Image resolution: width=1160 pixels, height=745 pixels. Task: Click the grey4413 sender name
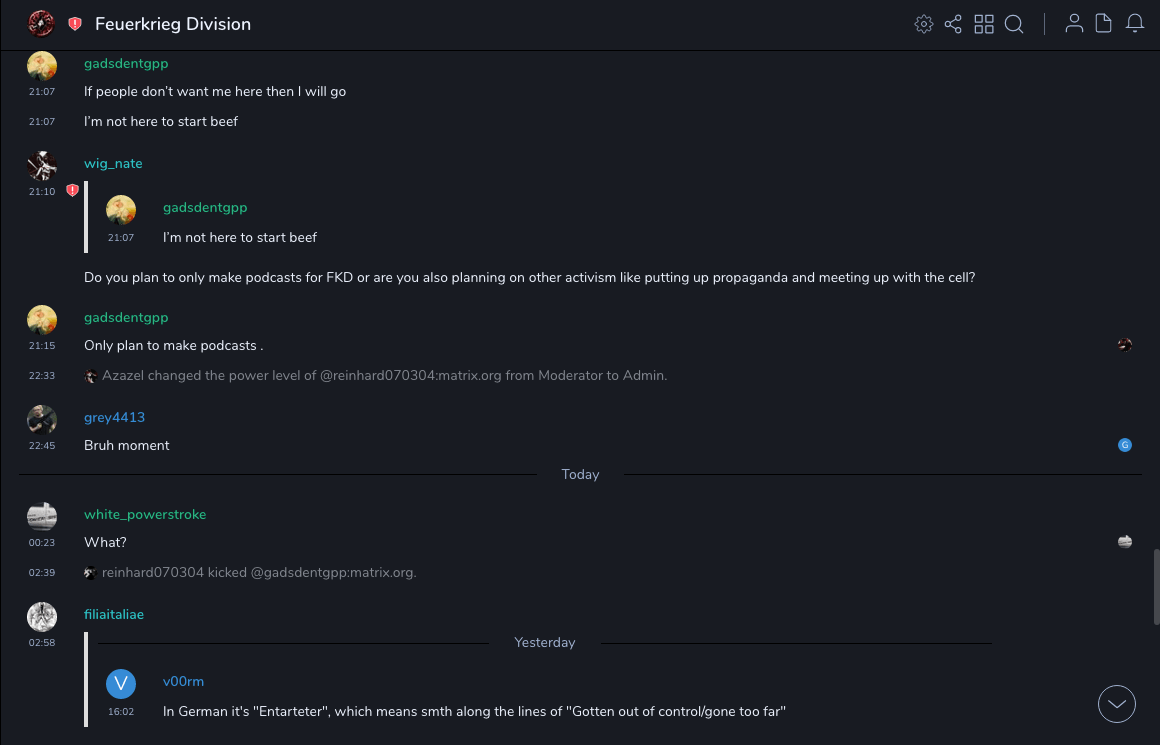(114, 417)
